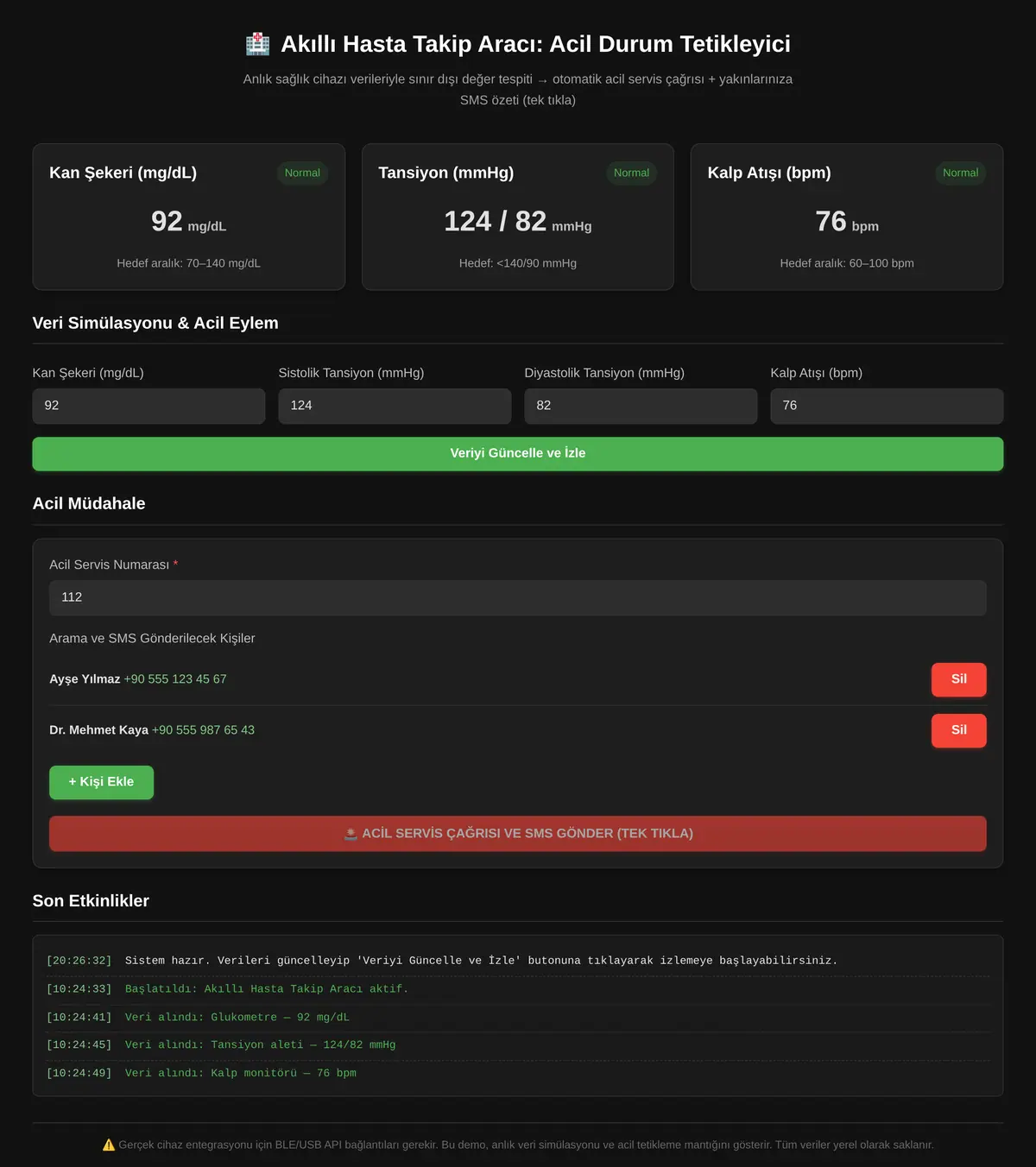Viewport: 1036px width, 1167px height.
Task: Click the 92 mg/dL reading value
Action: tap(188, 222)
